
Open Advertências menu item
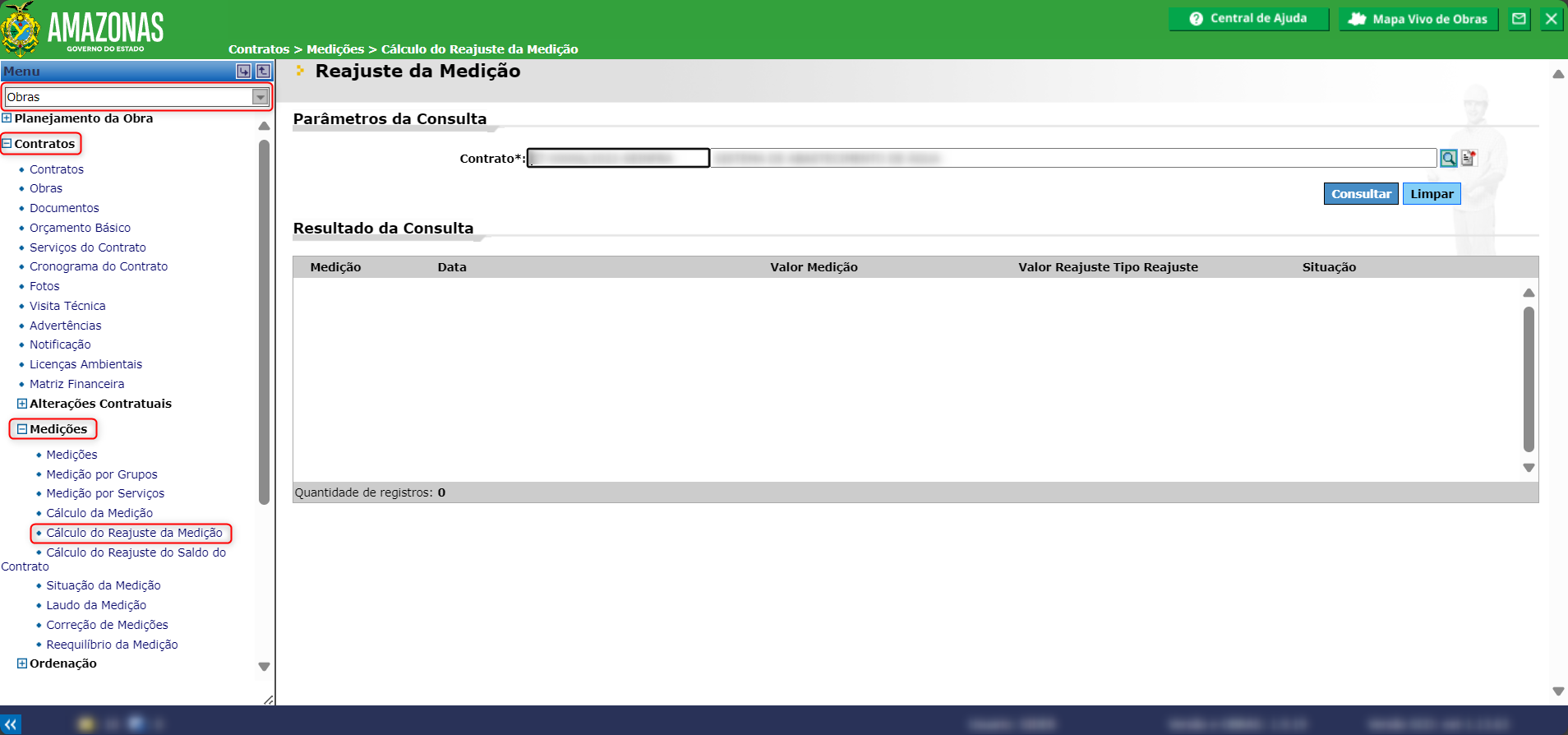coord(66,326)
